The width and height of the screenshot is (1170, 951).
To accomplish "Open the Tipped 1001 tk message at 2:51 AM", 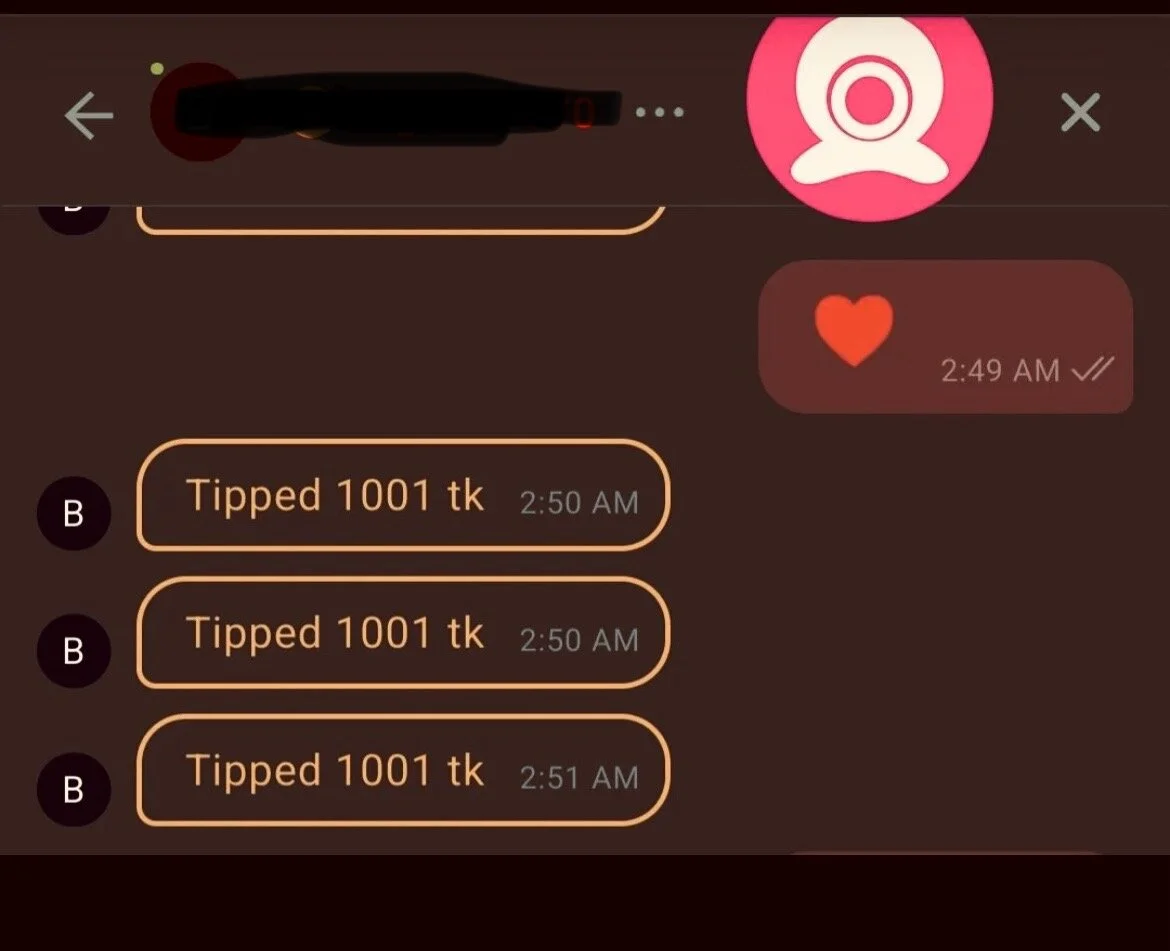I will point(403,770).
